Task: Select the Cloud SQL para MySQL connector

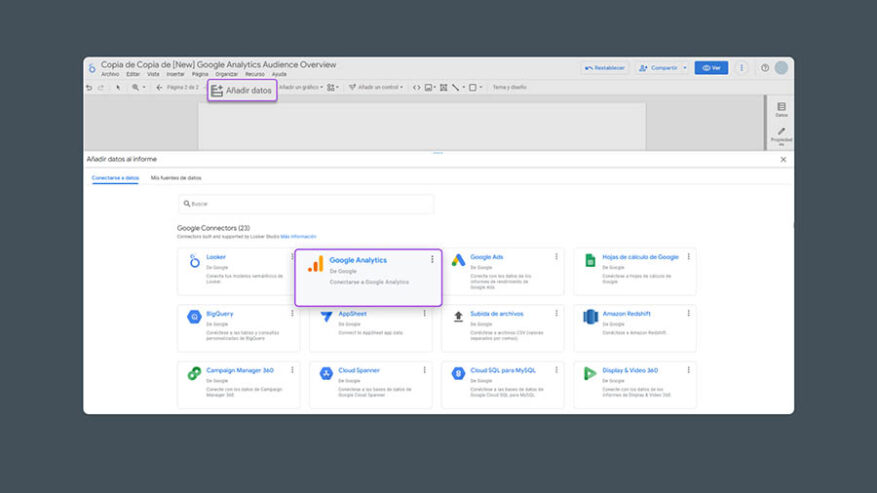Action: pyautogui.click(x=502, y=384)
